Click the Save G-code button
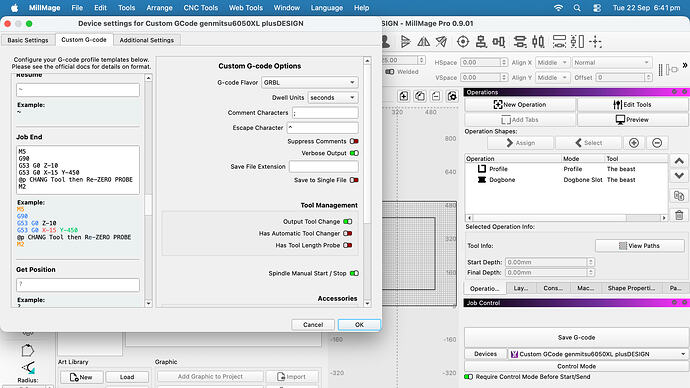The width and height of the screenshot is (690, 388). [x=576, y=337]
